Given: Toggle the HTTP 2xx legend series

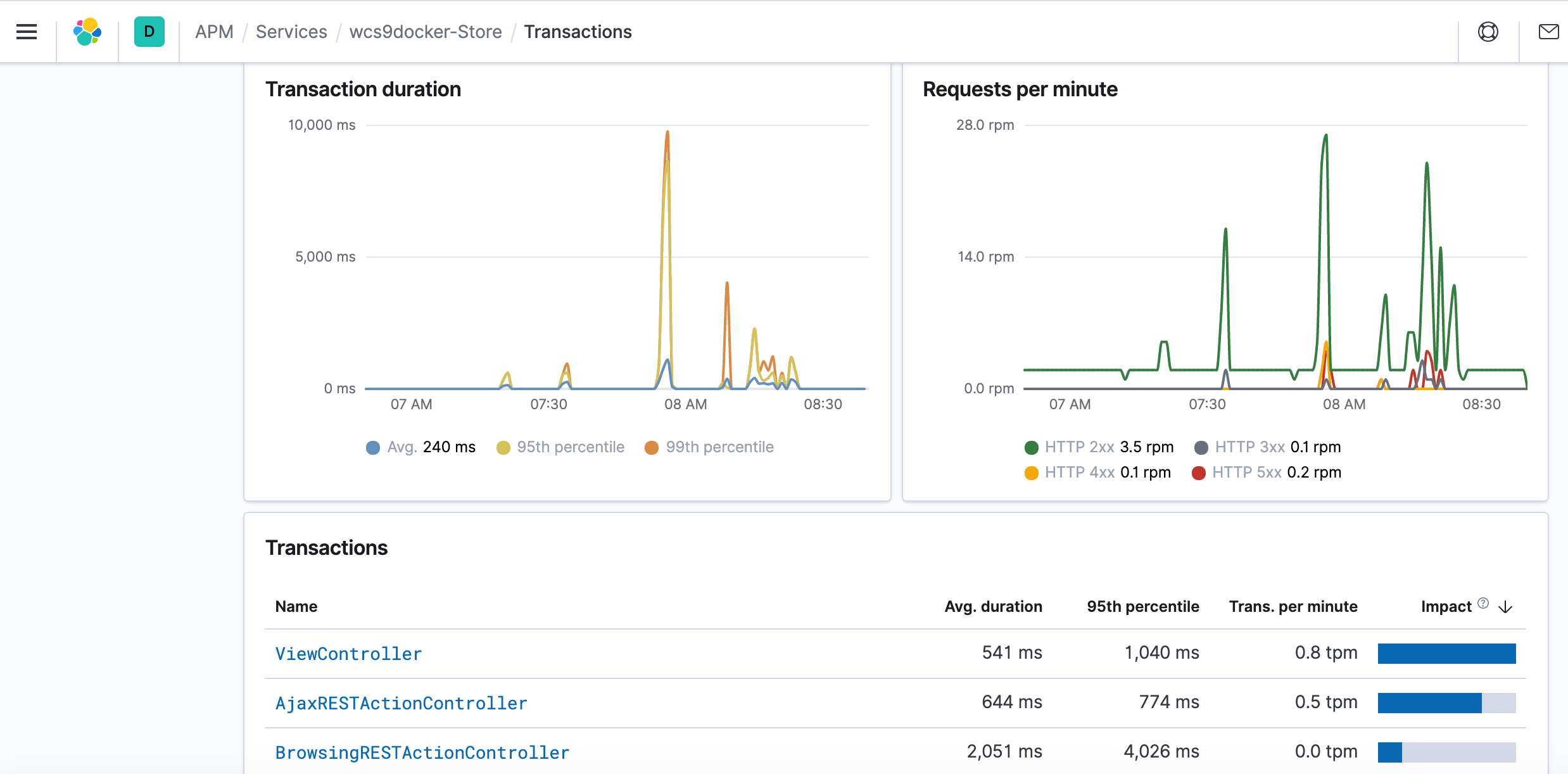Looking at the screenshot, I should coord(1099,447).
